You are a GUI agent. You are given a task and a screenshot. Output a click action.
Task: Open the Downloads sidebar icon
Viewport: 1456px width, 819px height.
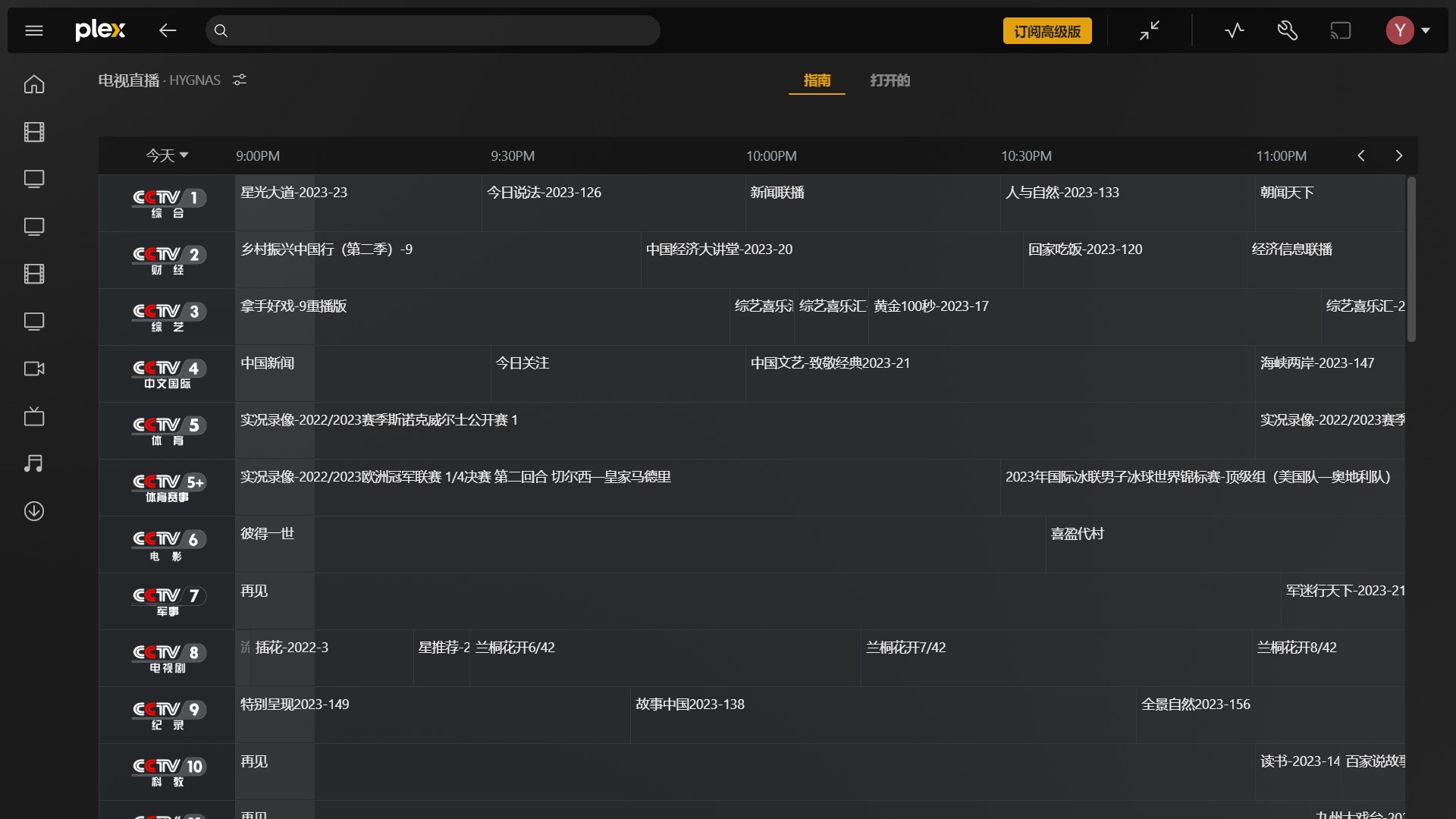(x=34, y=511)
